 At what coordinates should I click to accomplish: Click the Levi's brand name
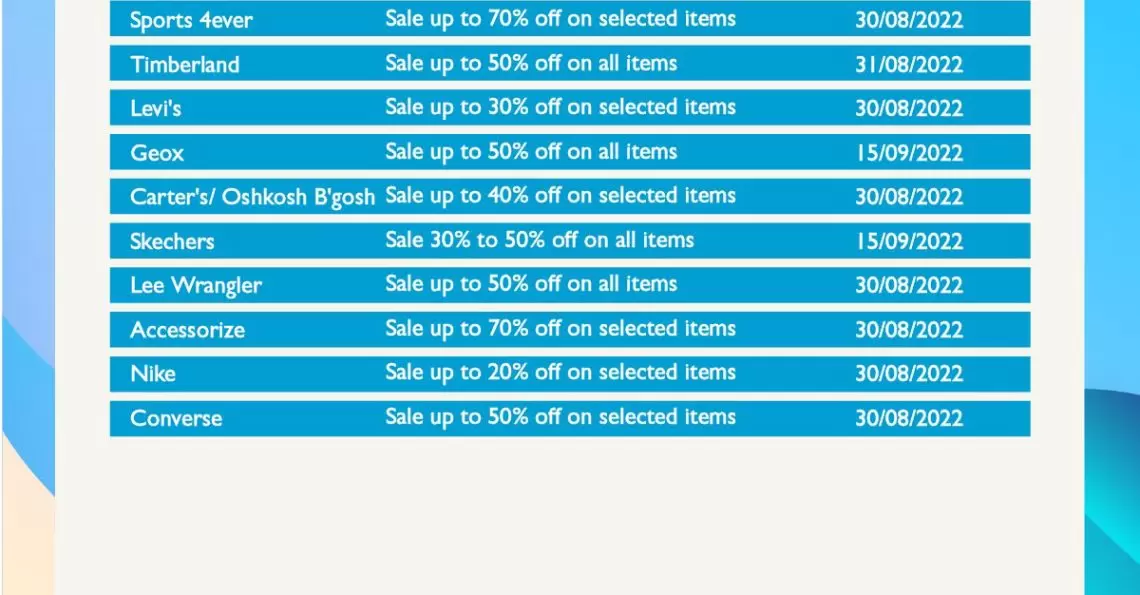(x=156, y=108)
